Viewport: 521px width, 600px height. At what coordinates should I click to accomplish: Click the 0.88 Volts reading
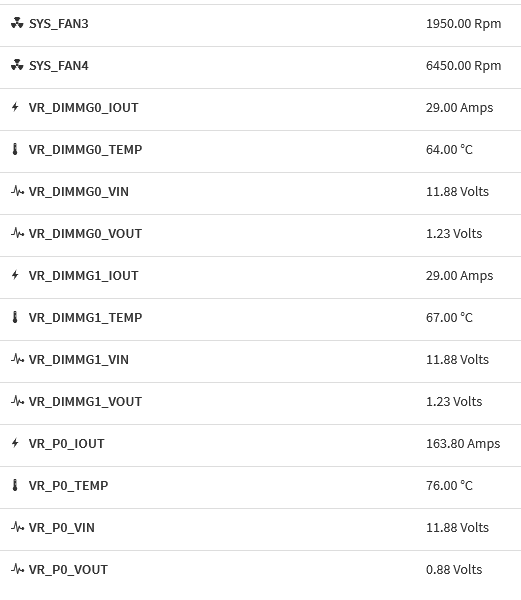click(x=454, y=569)
